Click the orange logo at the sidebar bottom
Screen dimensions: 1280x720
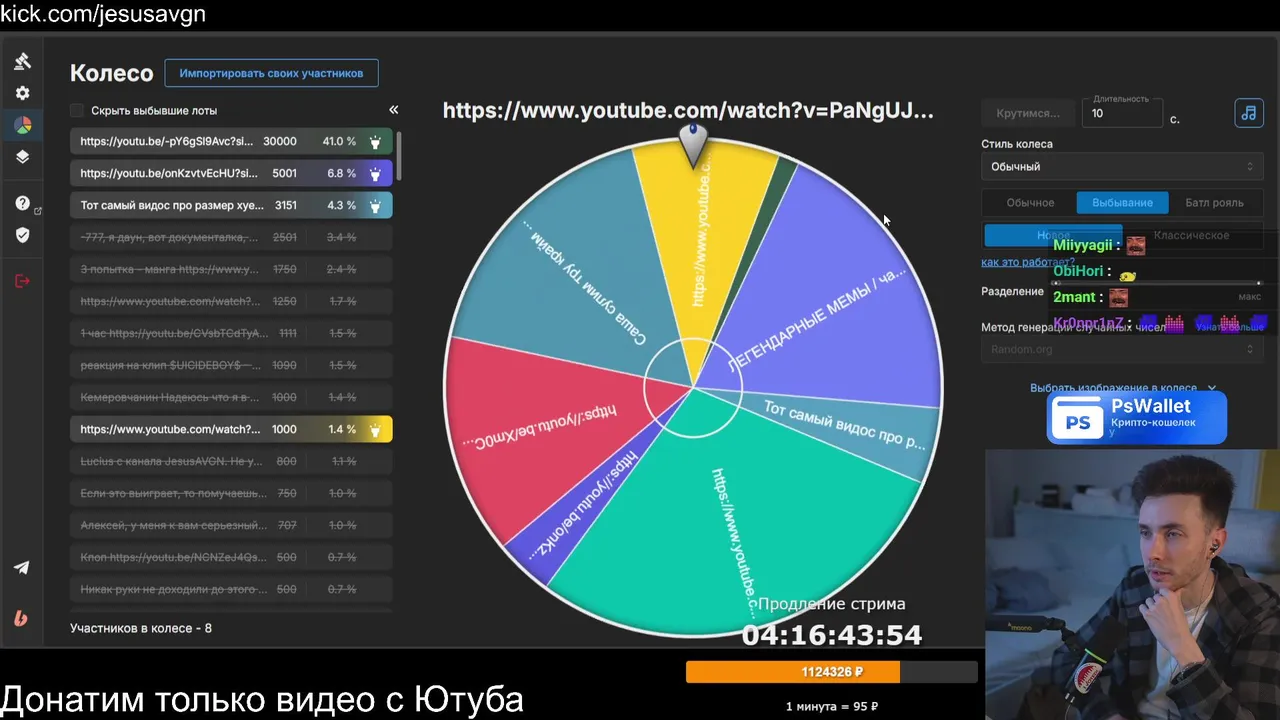[x=21, y=618]
